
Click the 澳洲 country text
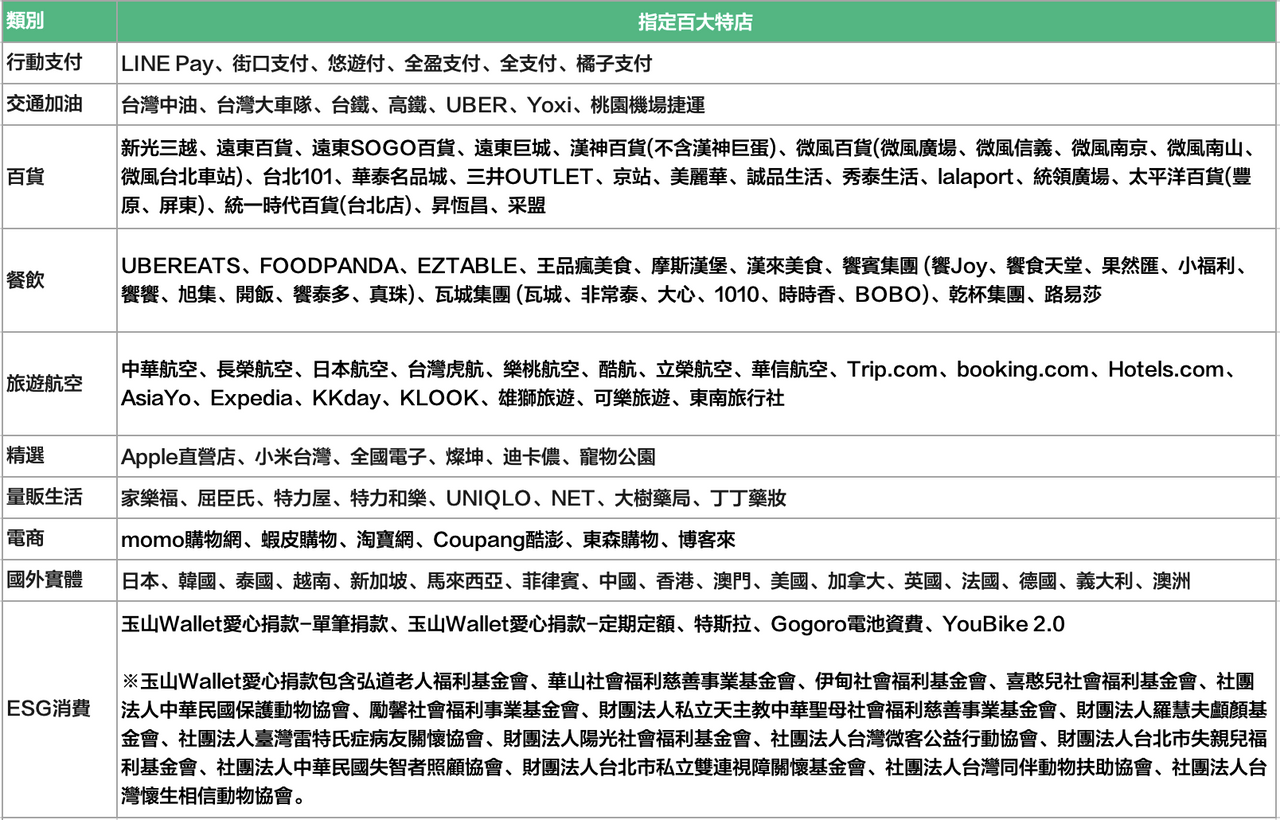pyautogui.click(x=1172, y=581)
